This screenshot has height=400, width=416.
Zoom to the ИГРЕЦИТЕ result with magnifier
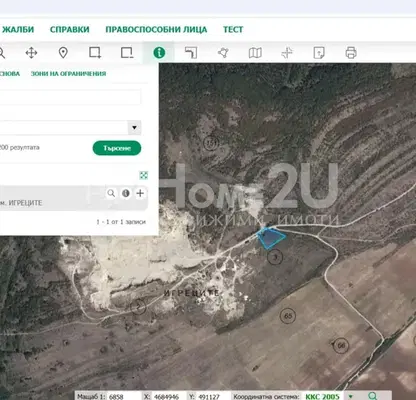coord(111,193)
